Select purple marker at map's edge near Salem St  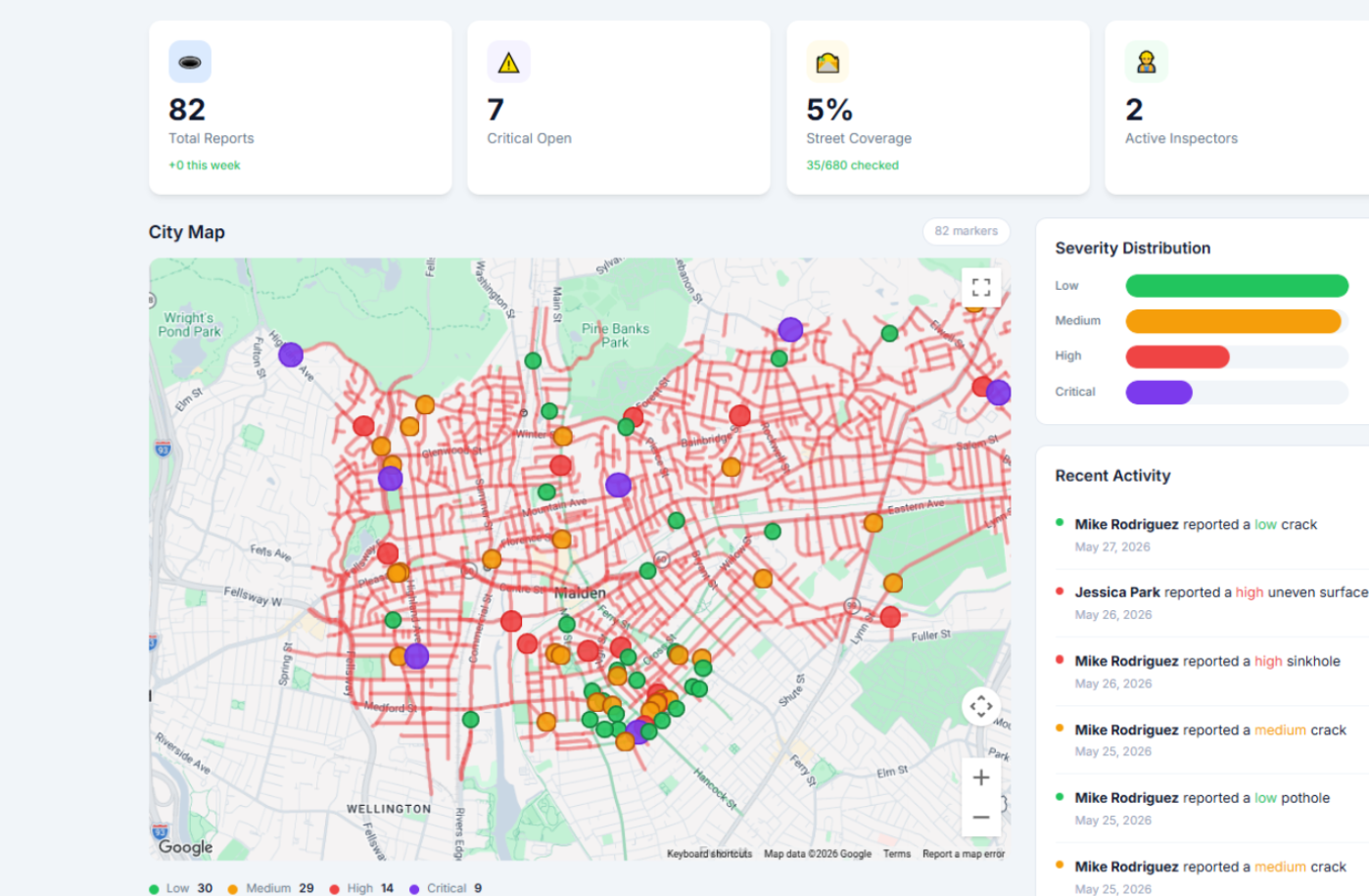pos(999,393)
